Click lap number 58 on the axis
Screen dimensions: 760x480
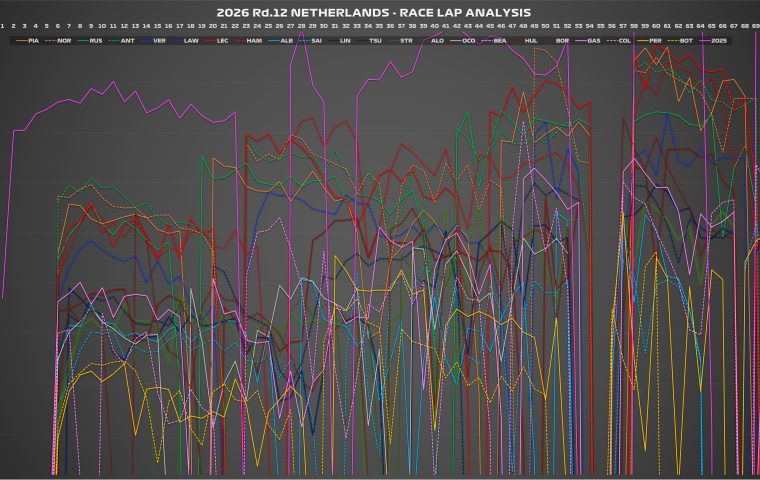(634, 26)
